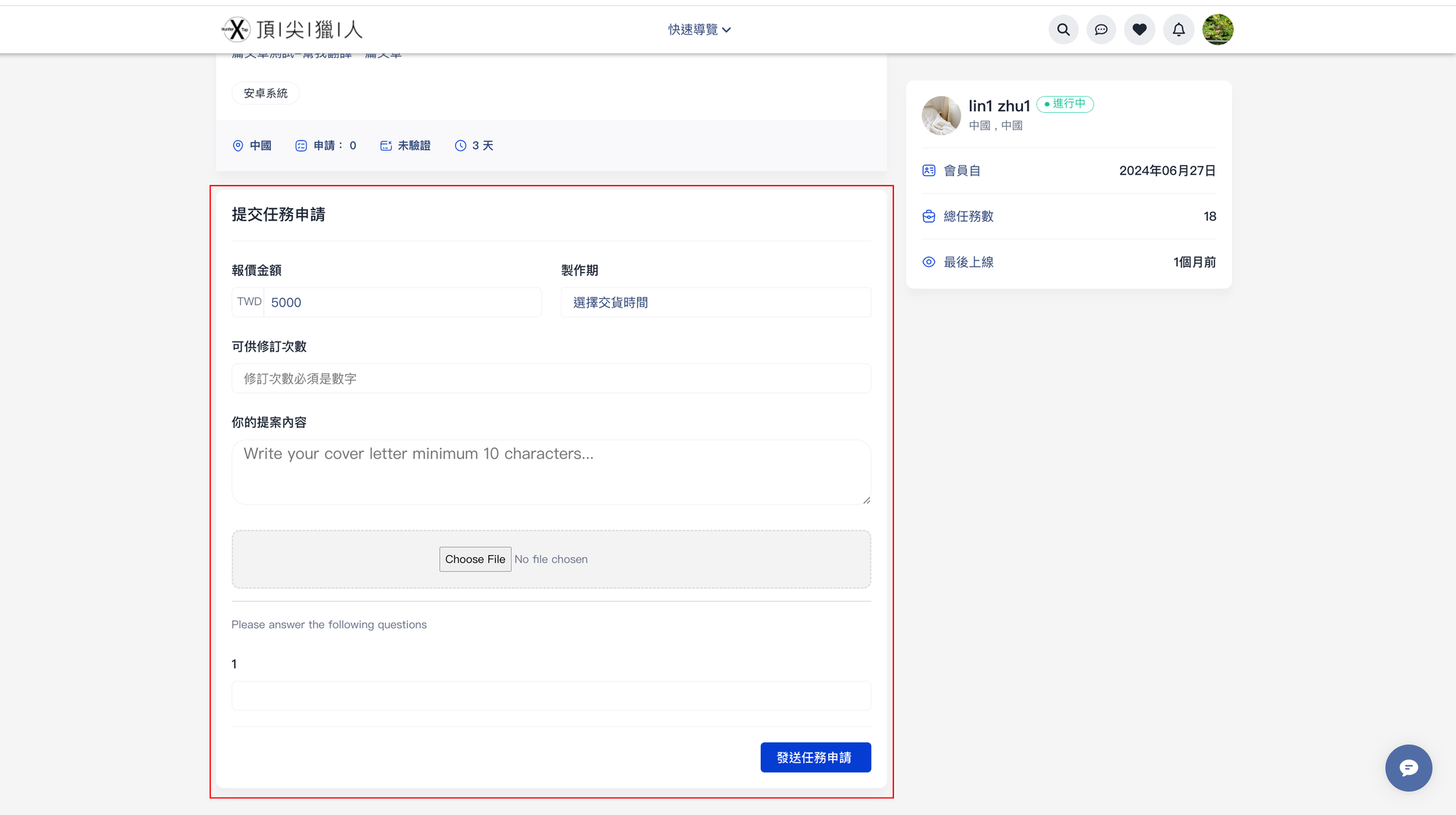
Task: Open the 選擇交貨時間 delivery time dropdown
Action: pos(715,302)
